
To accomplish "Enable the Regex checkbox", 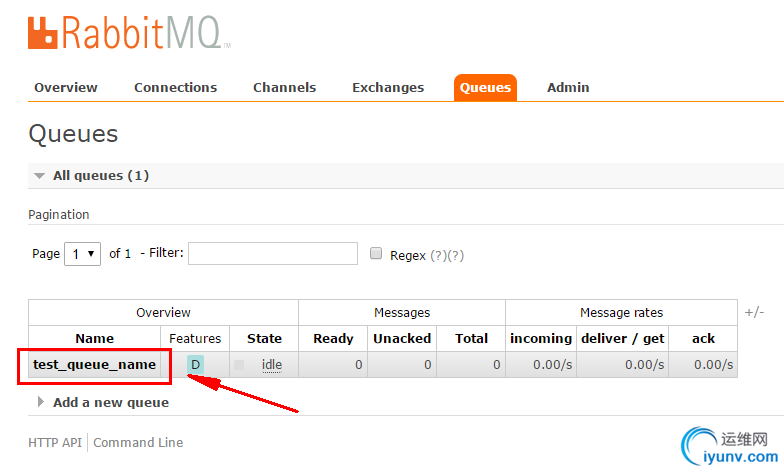I will click(376, 253).
